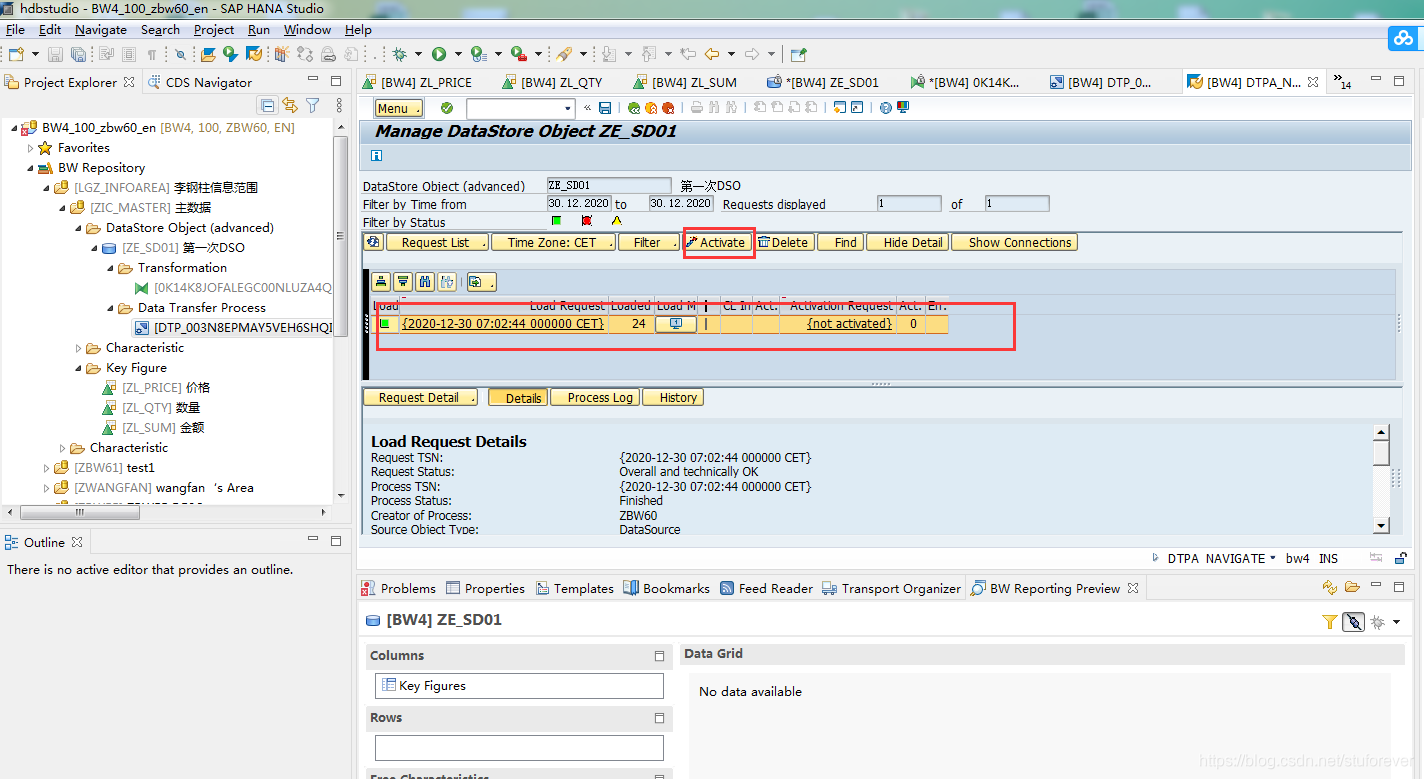1424x779 pixels.
Task: Open the Navigate menu
Action: [101, 30]
